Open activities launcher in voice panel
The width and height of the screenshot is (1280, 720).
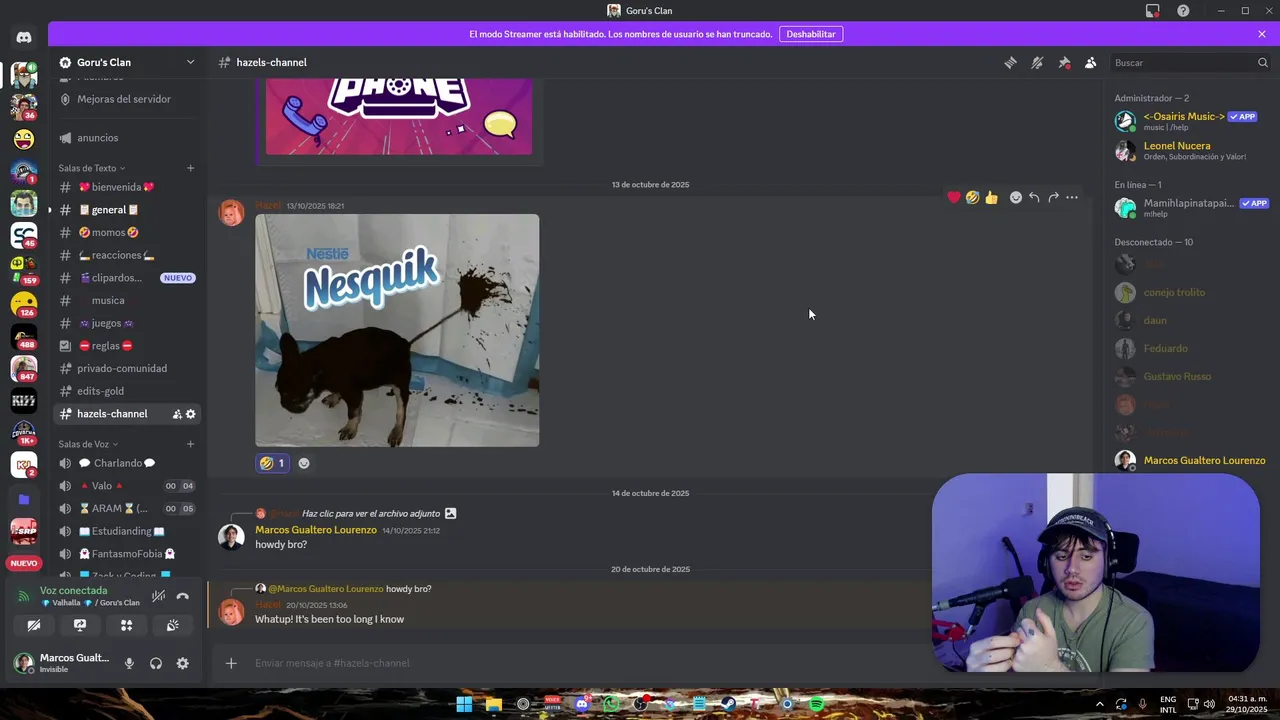(126, 625)
